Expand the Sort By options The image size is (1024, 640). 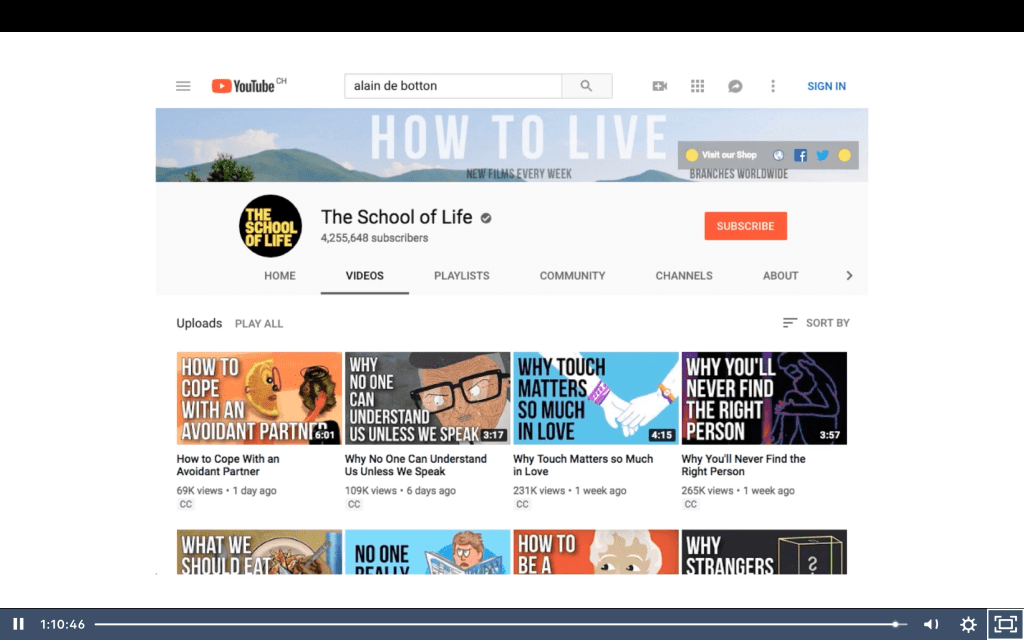tap(816, 323)
